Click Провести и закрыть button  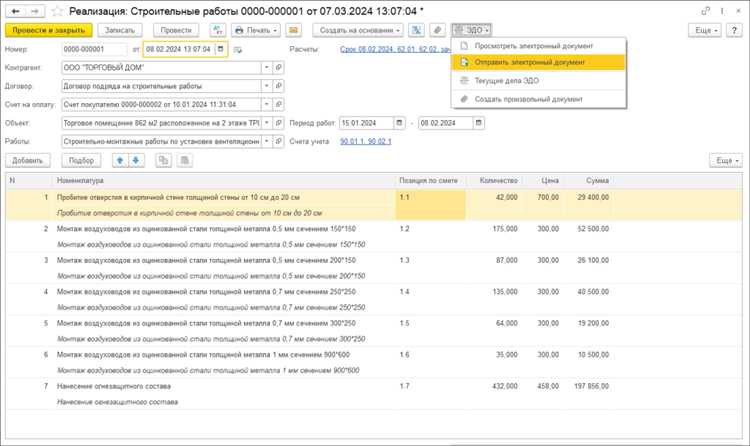[x=49, y=30]
